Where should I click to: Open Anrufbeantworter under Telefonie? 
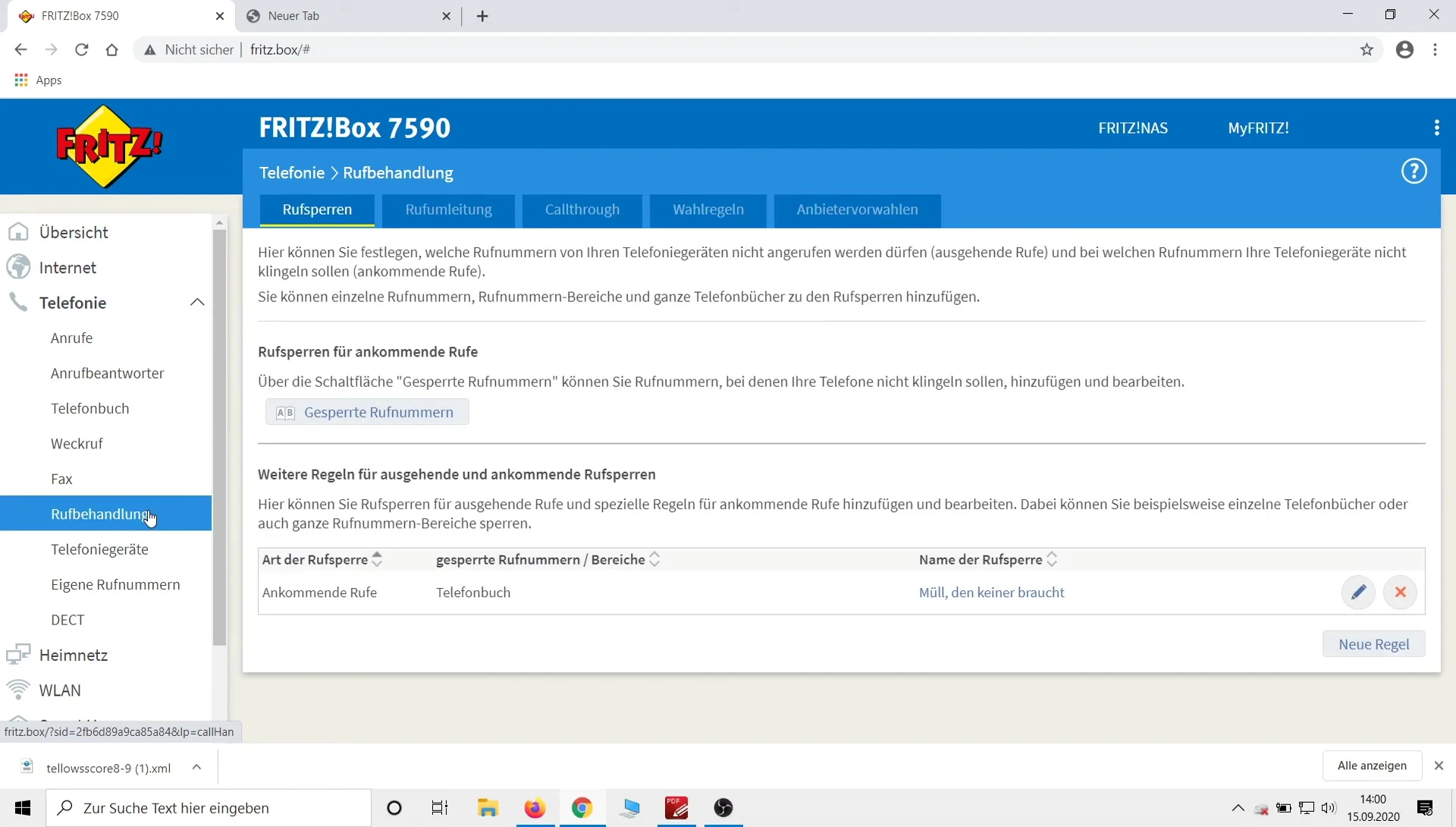click(x=106, y=373)
